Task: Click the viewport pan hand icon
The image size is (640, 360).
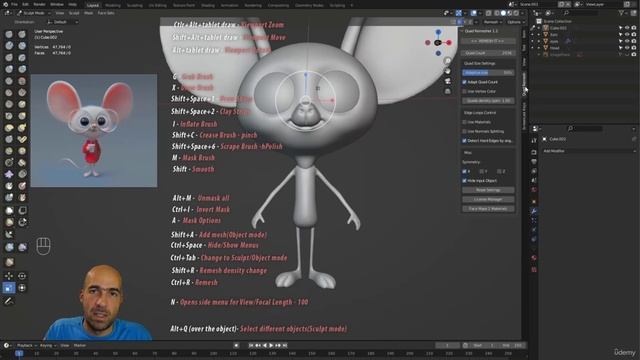Action: tap(448, 71)
